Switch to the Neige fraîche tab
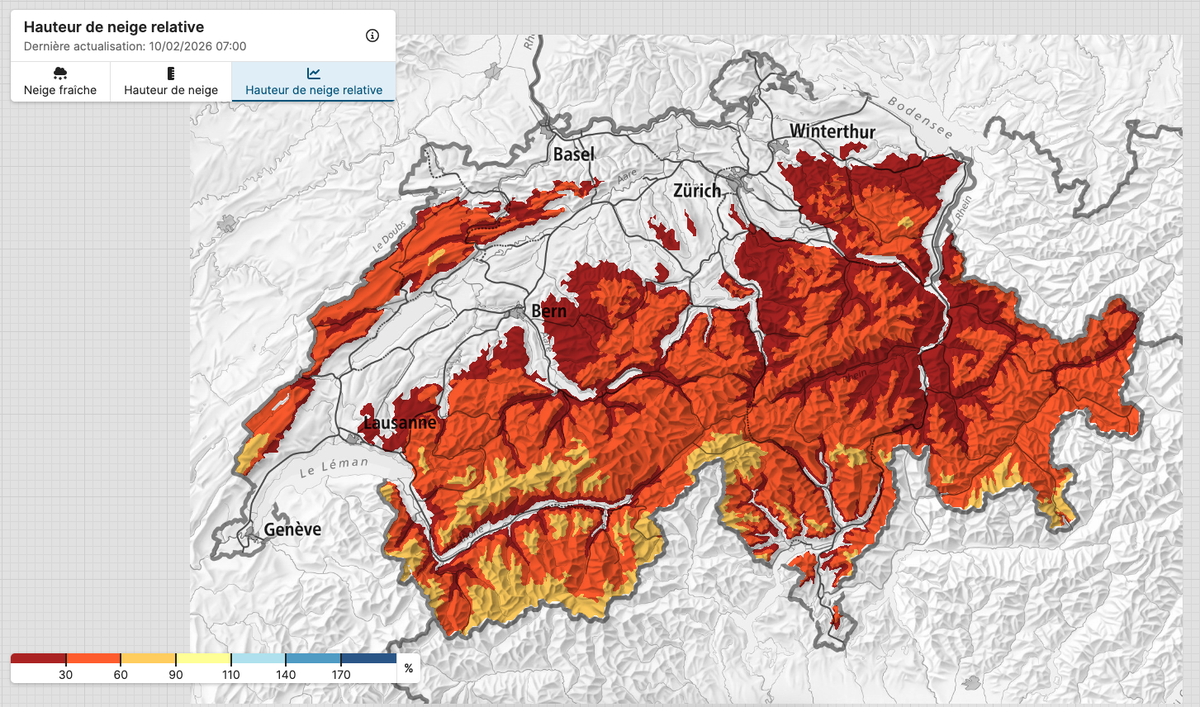This screenshot has width=1200, height=707. pyautogui.click(x=60, y=81)
